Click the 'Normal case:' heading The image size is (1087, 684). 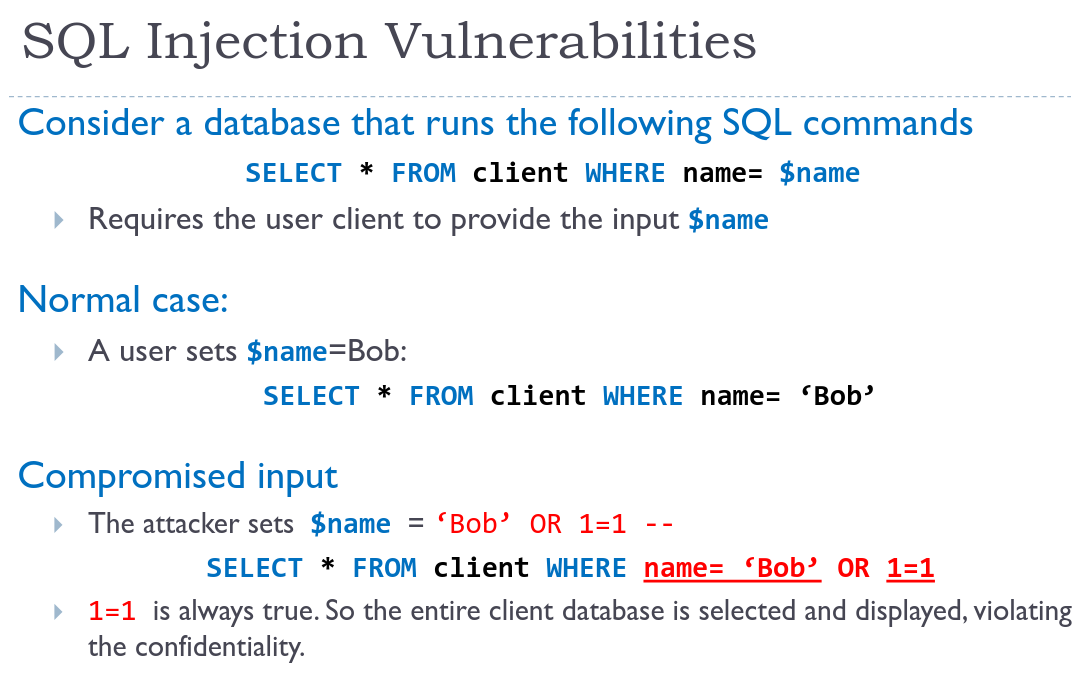(x=123, y=300)
